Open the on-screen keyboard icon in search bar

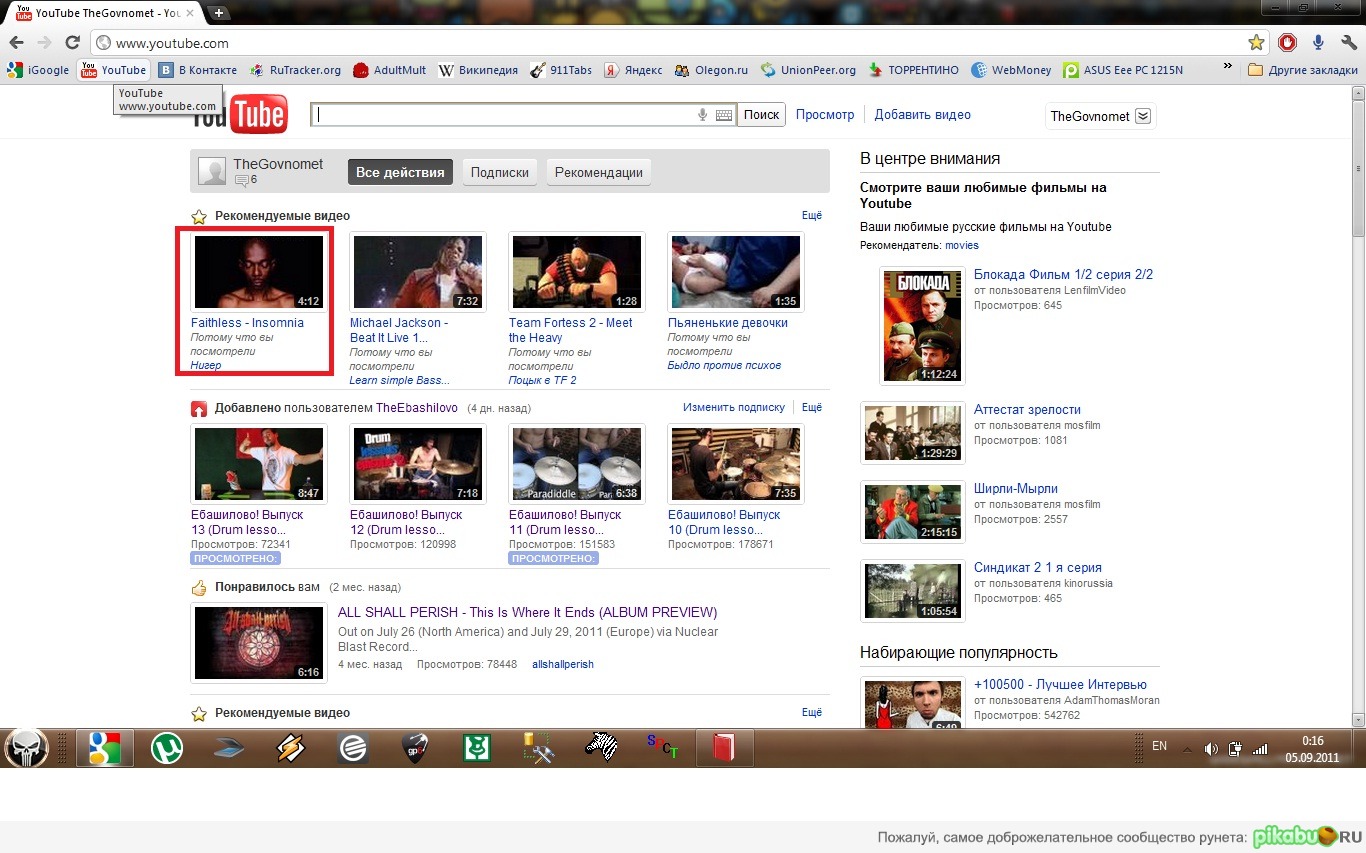click(x=723, y=114)
